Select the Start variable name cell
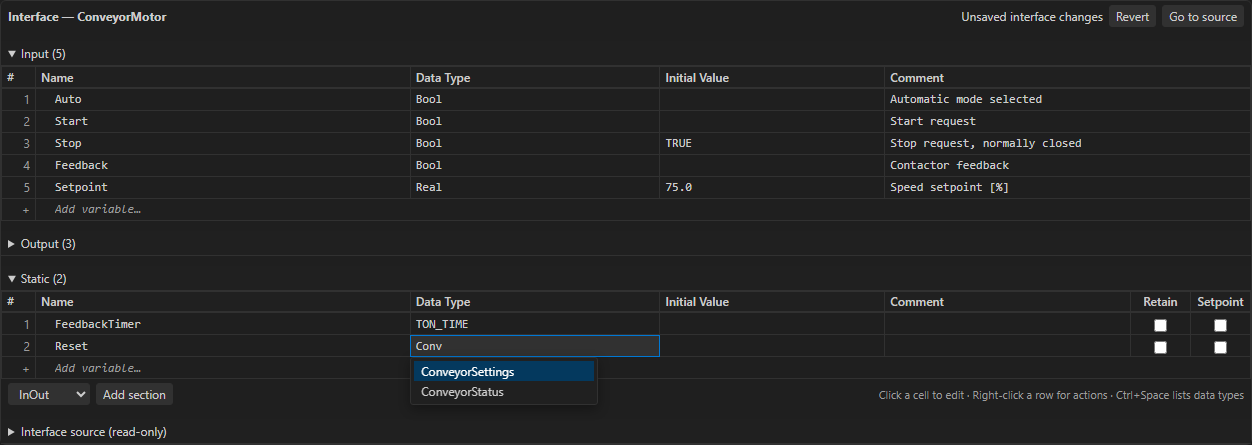Viewport: 1252px width, 445px height. point(223,121)
